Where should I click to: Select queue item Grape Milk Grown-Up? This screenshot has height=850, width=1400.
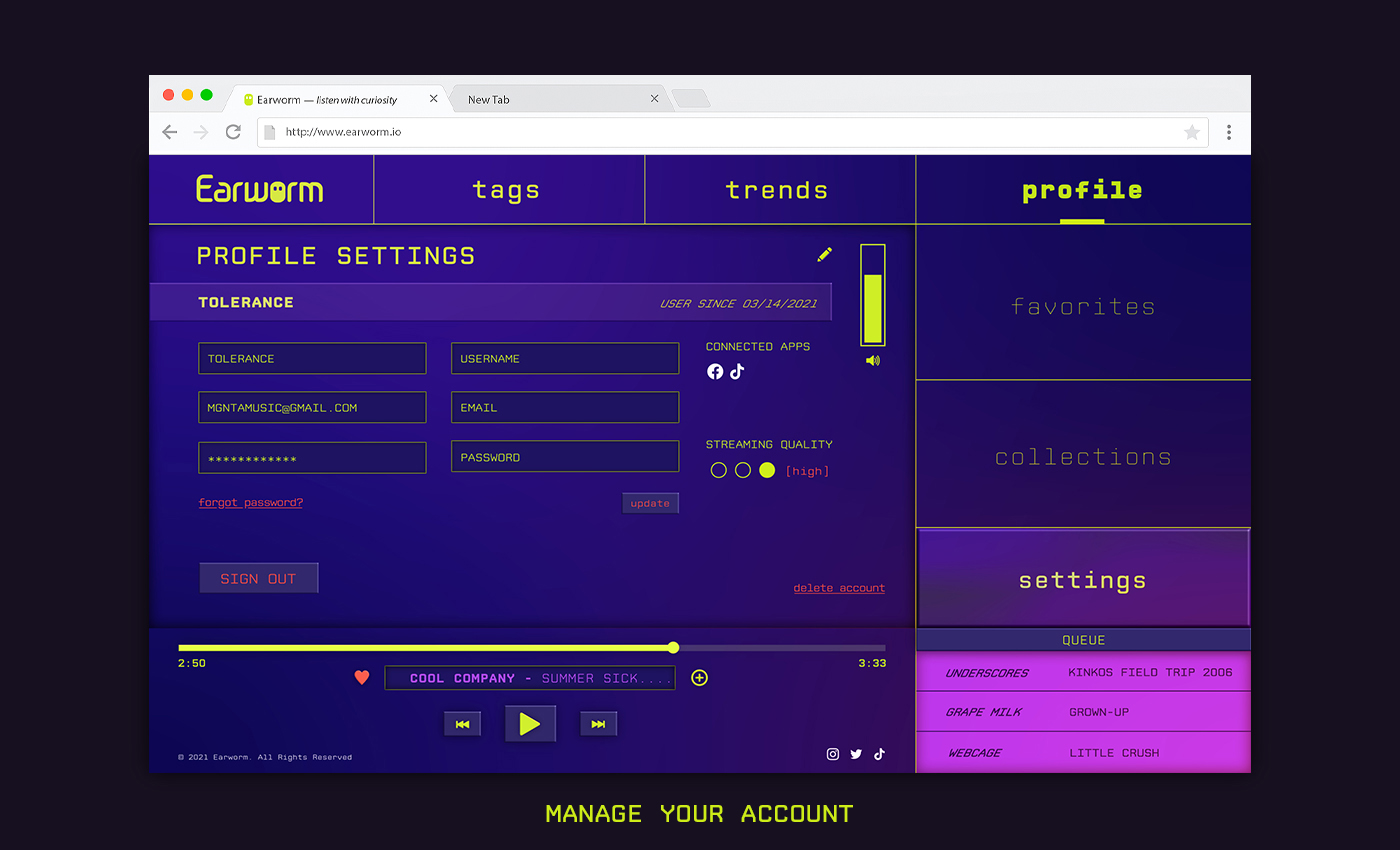pyautogui.click(x=1083, y=712)
